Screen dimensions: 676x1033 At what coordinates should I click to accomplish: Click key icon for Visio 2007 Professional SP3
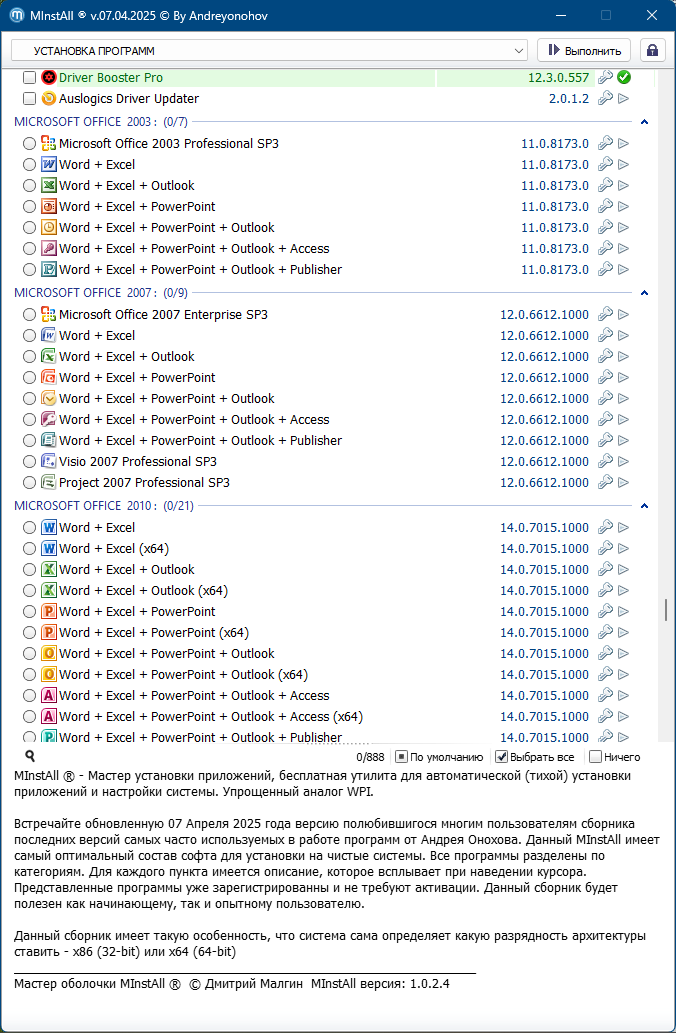click(606, 462)
